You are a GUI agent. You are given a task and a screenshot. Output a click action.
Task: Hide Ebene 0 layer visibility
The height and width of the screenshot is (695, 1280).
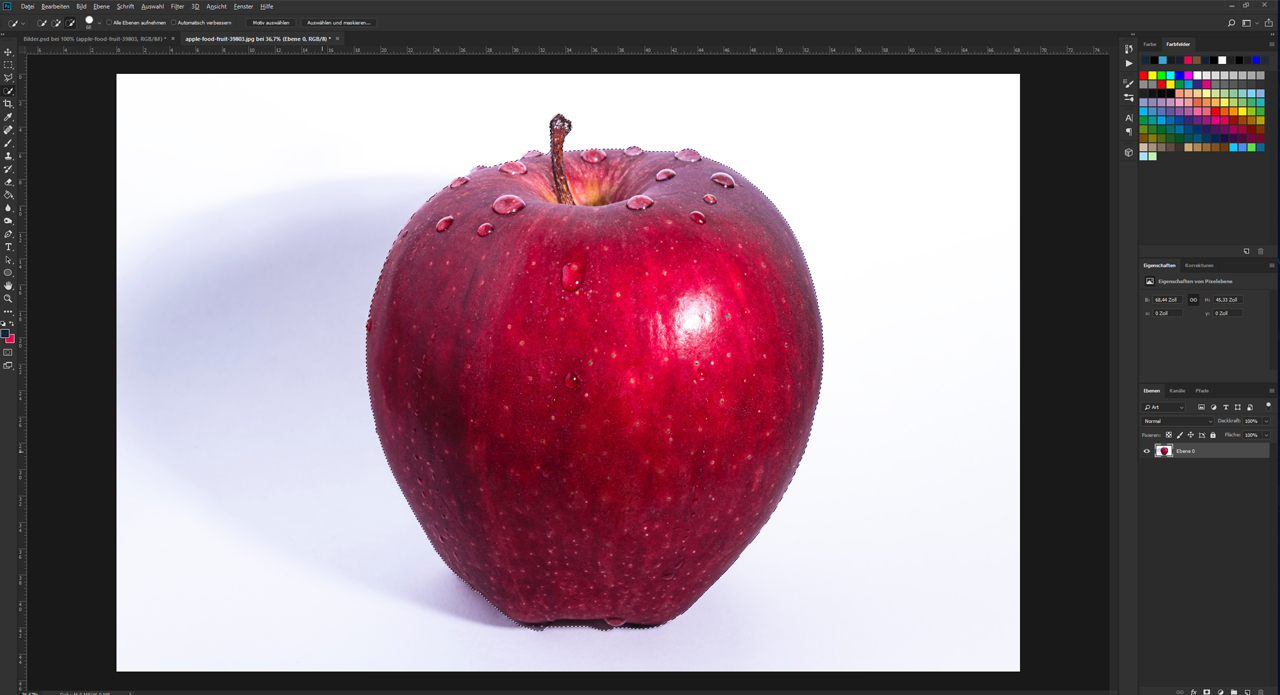click(x=1147, y=451)
